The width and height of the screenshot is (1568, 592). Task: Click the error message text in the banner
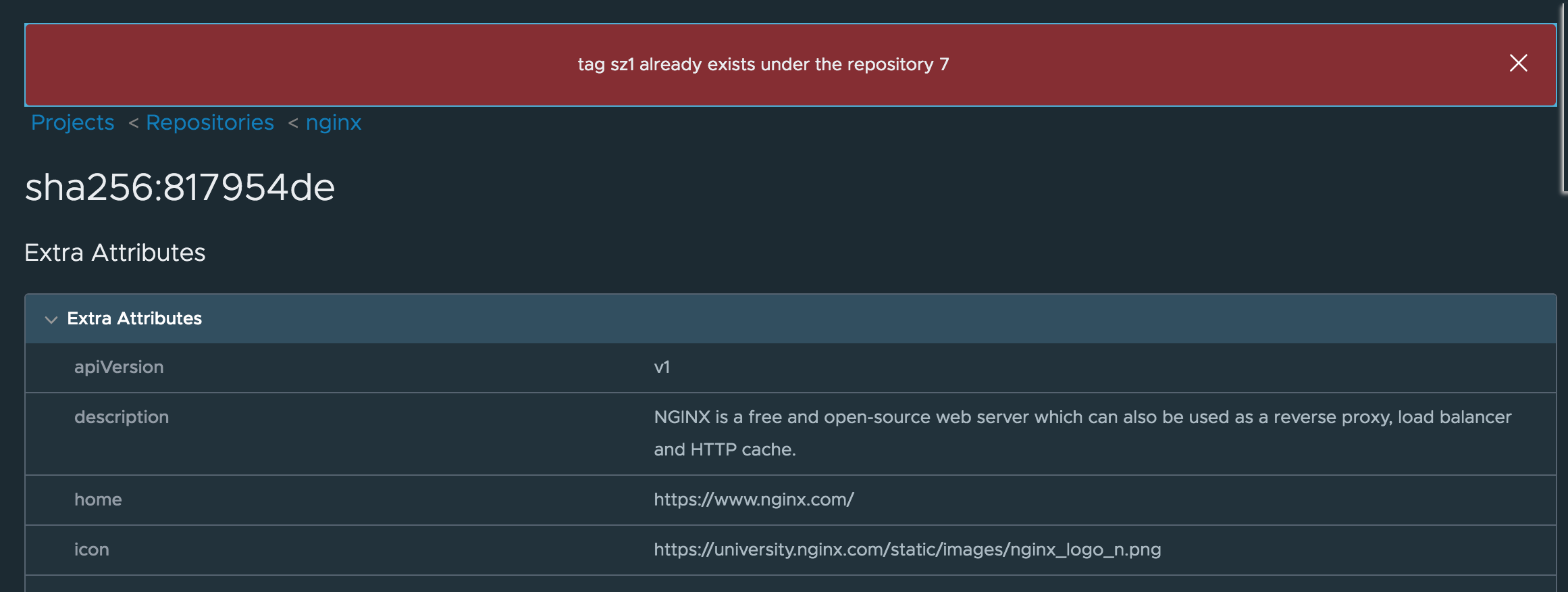click(763, 64)
